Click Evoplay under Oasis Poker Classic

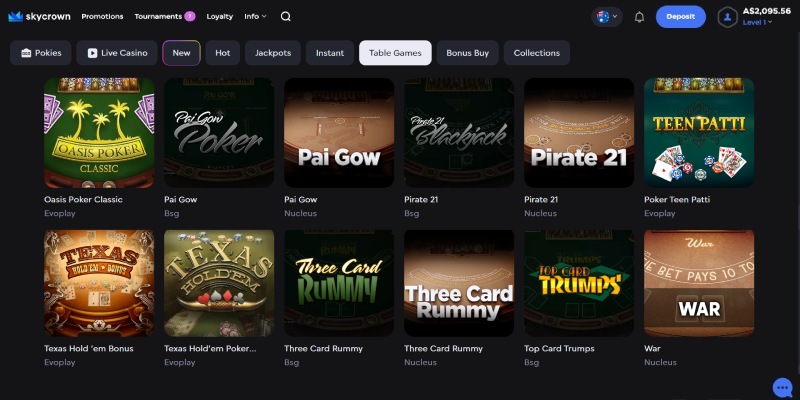pyautogui.click(x=60, y=213)
